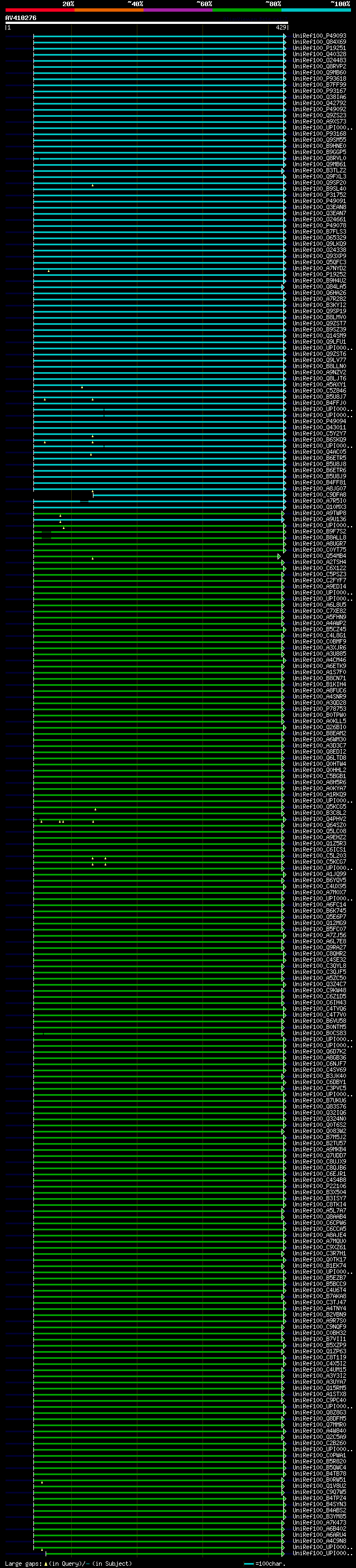The height and width of the screenshot is (1568, 356).
Task: Select the label UniRef100_Q5E6P7
Action: [319, 917]
